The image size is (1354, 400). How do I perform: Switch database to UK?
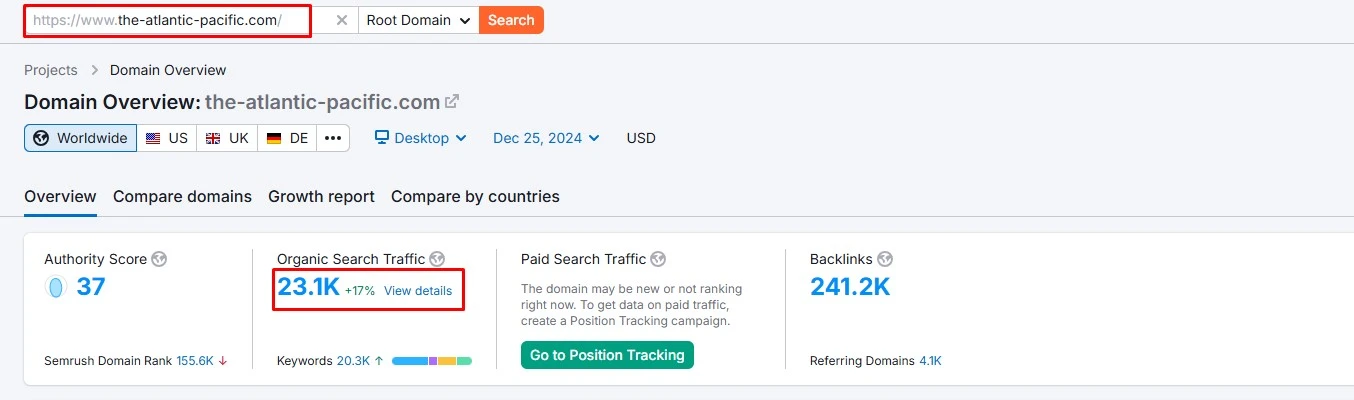(x=227, y=138)
